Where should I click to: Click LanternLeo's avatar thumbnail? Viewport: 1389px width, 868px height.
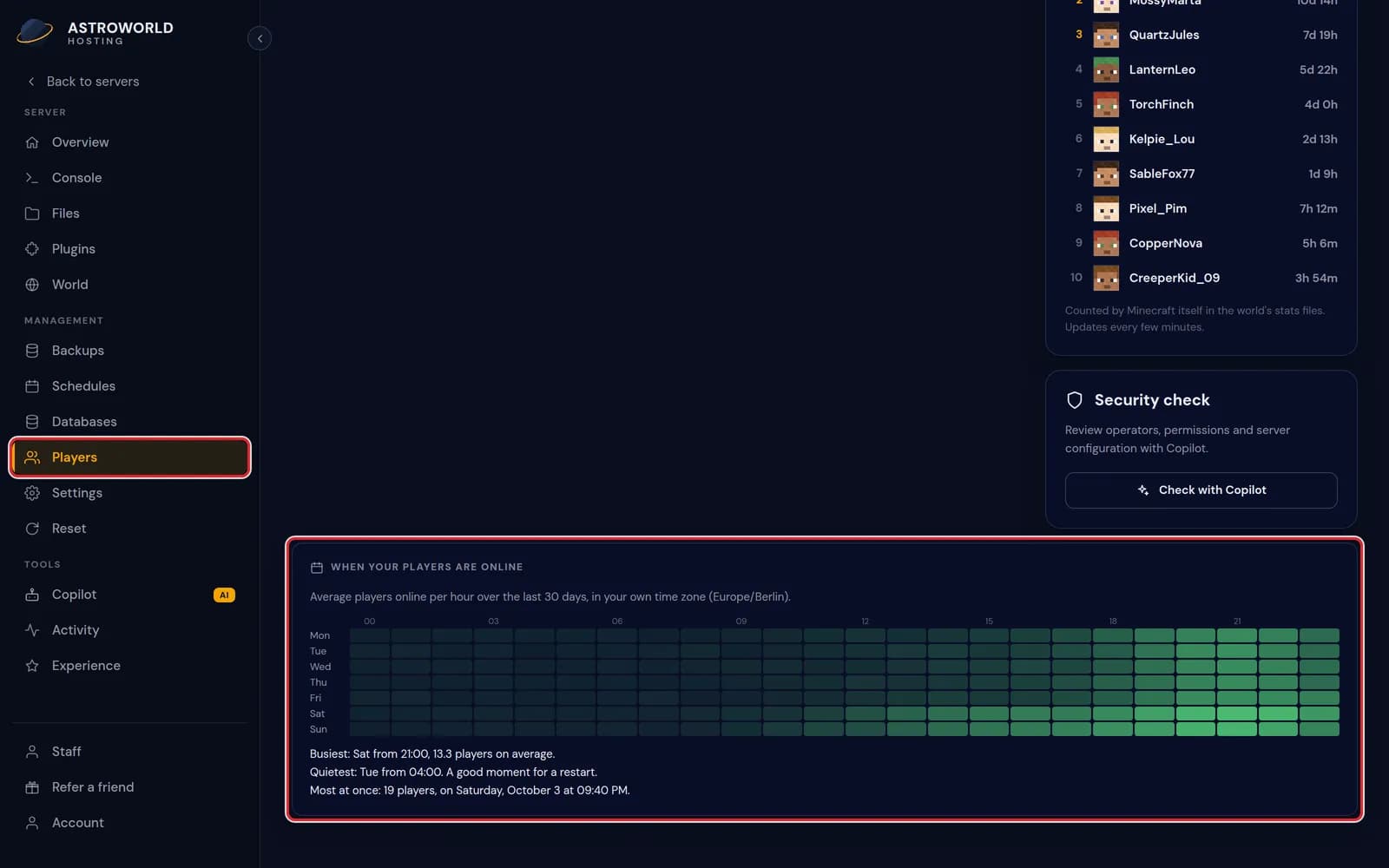pos(1106,69)
